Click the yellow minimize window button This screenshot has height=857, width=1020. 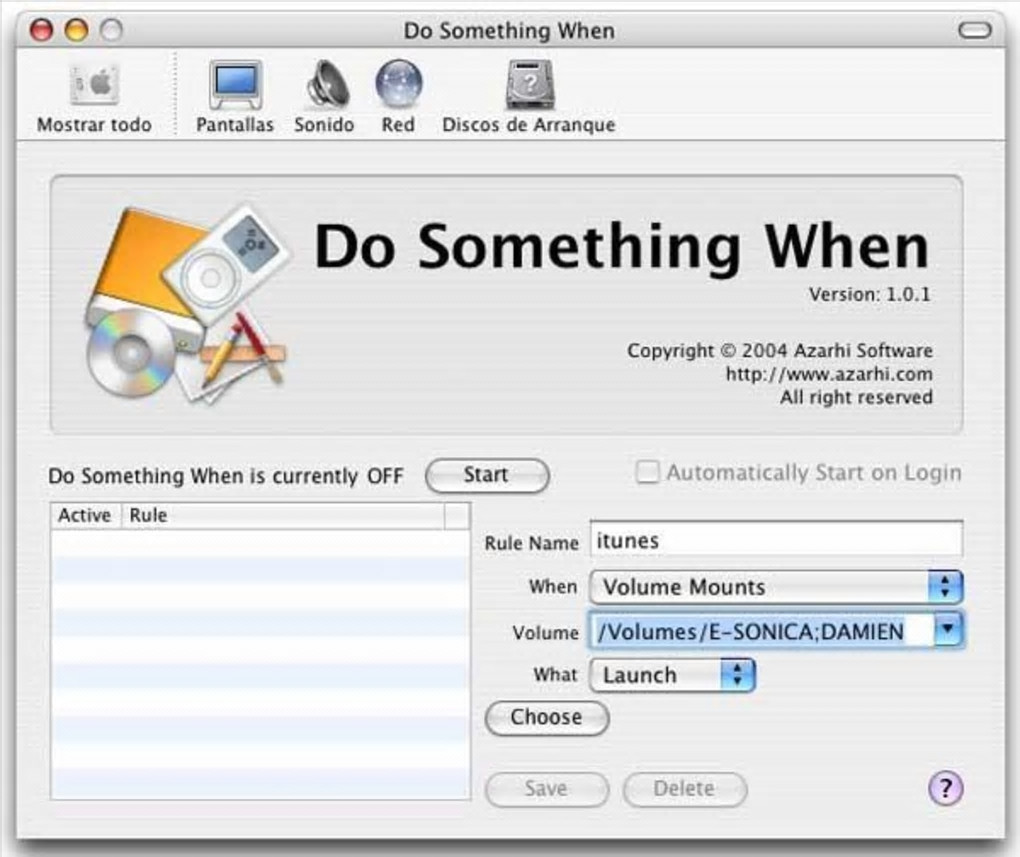click(x=76, y=30)
